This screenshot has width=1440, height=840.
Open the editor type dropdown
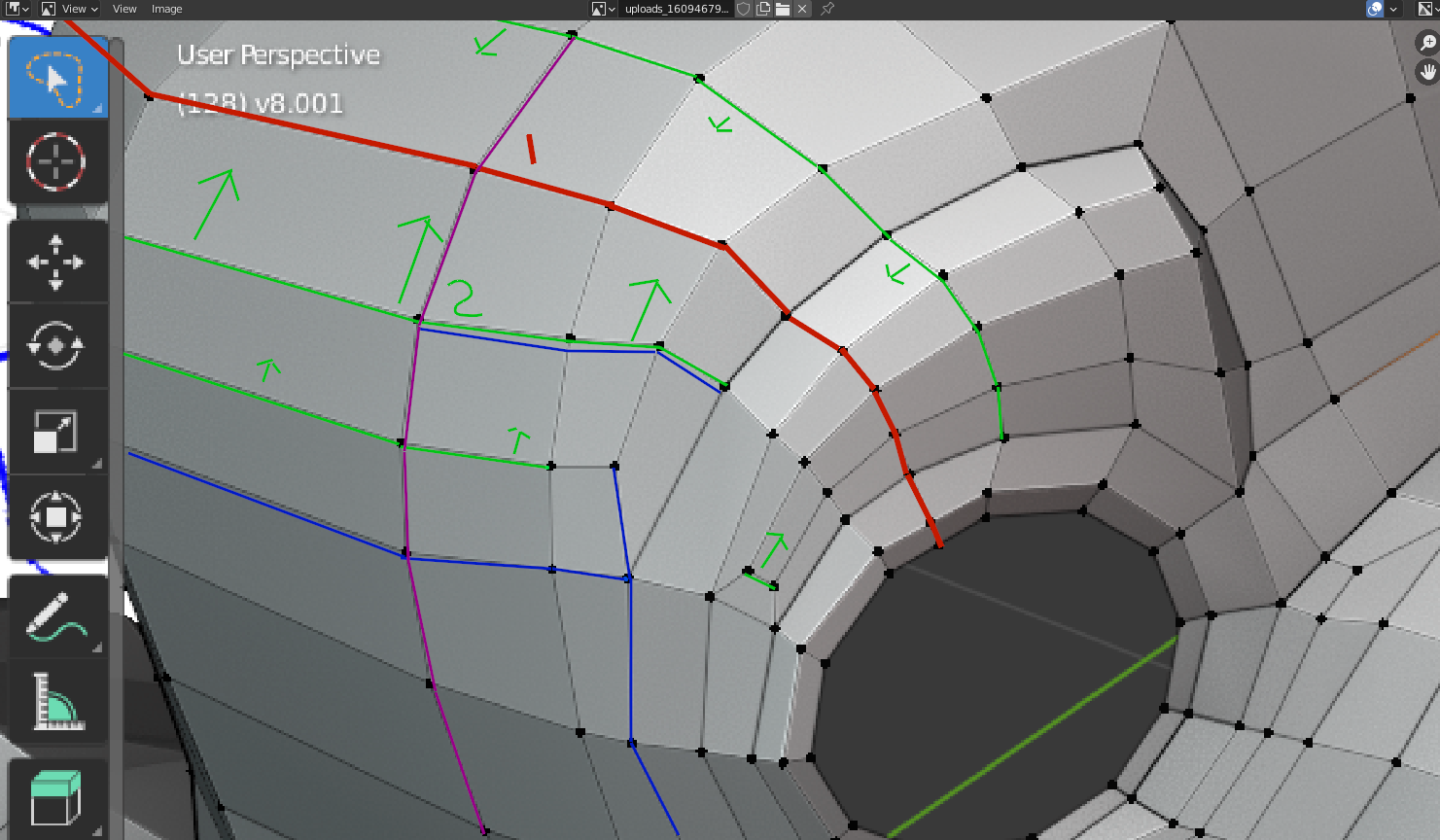click(x=18, y=9)
